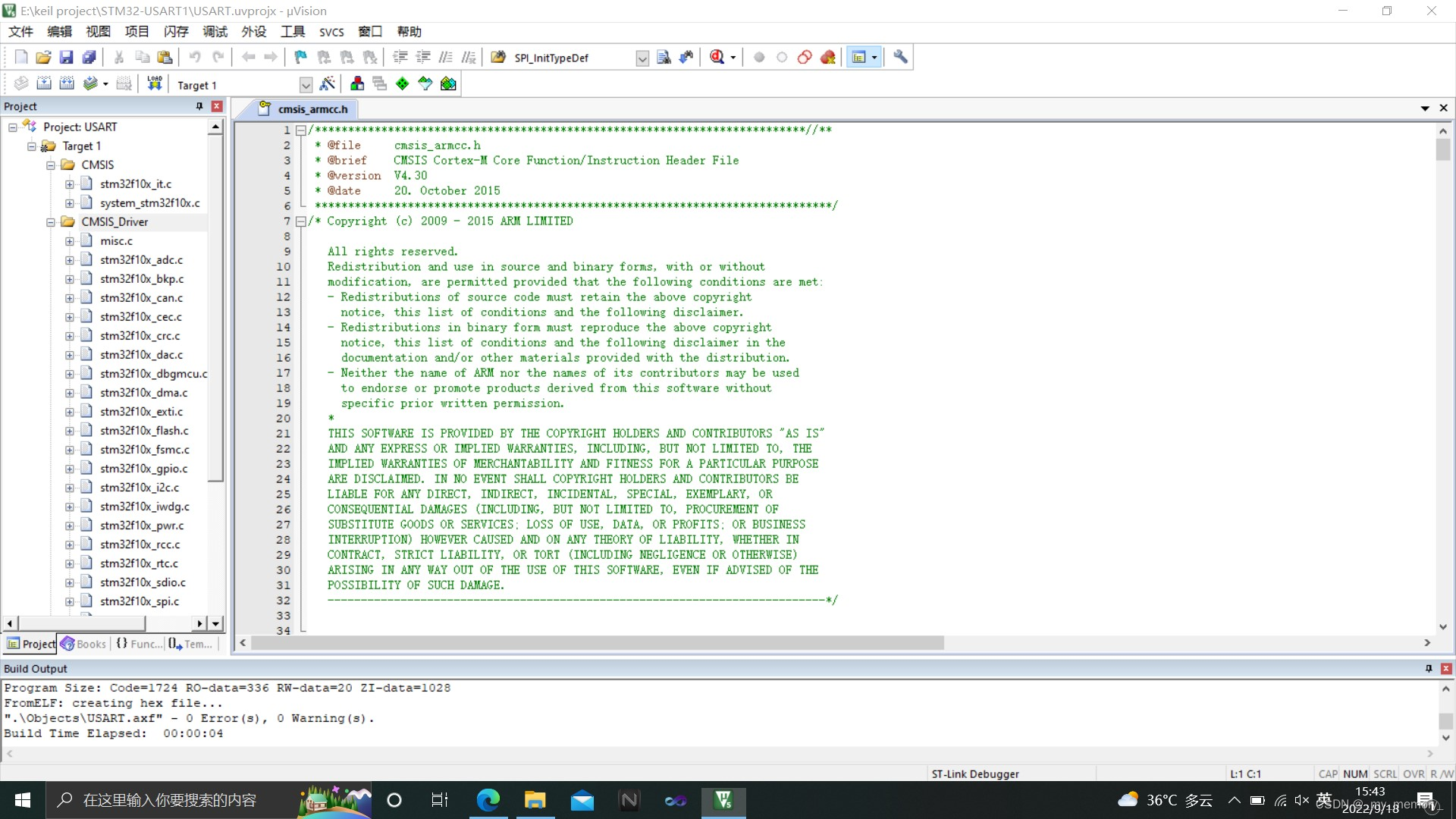This screenshot has height=819, width=1456.
Task: Start the debug session icon
Action: (717, 57)
